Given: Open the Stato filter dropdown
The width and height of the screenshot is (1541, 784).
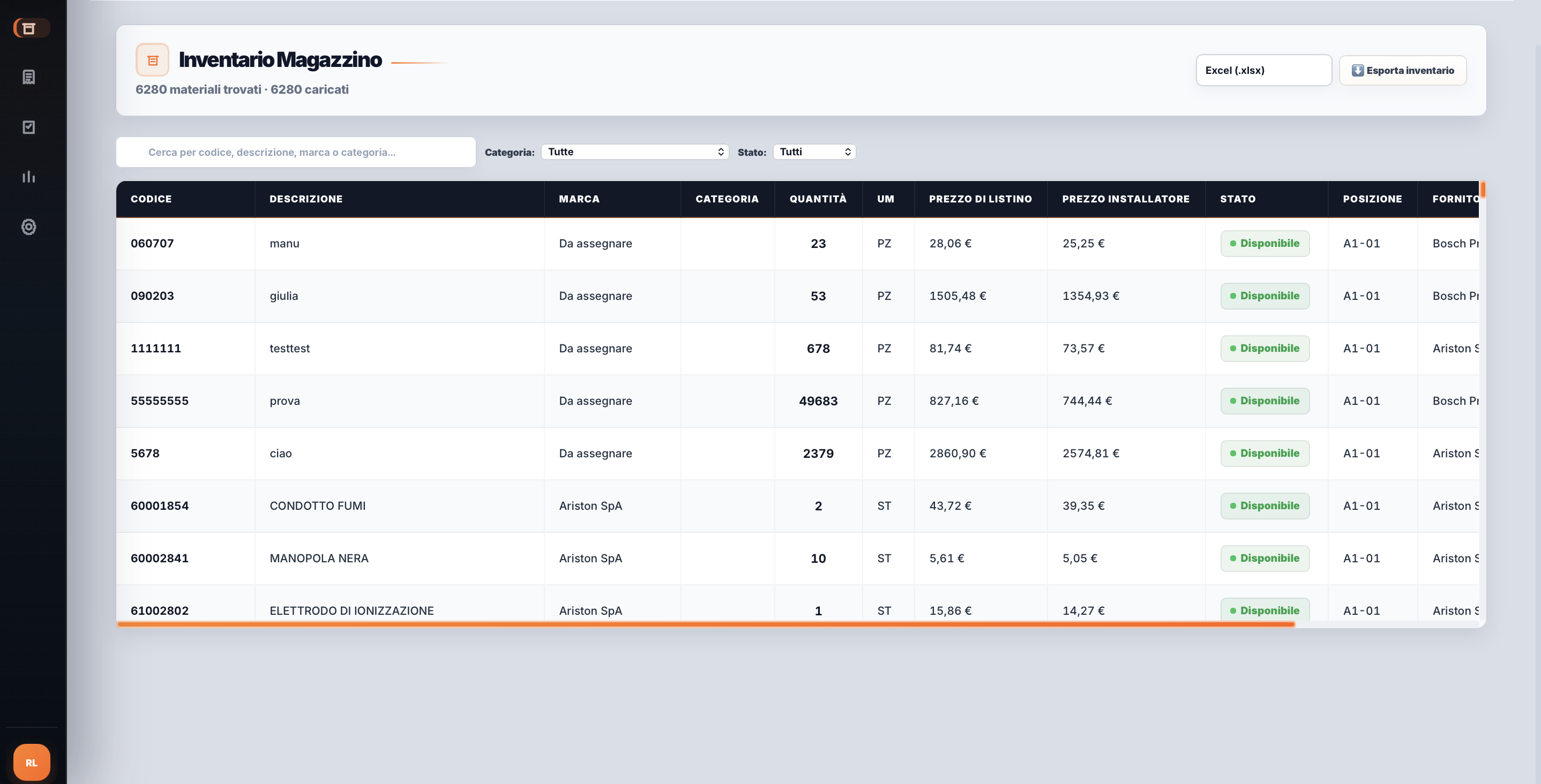Looking at the screenshot, I should click(814, 152).
